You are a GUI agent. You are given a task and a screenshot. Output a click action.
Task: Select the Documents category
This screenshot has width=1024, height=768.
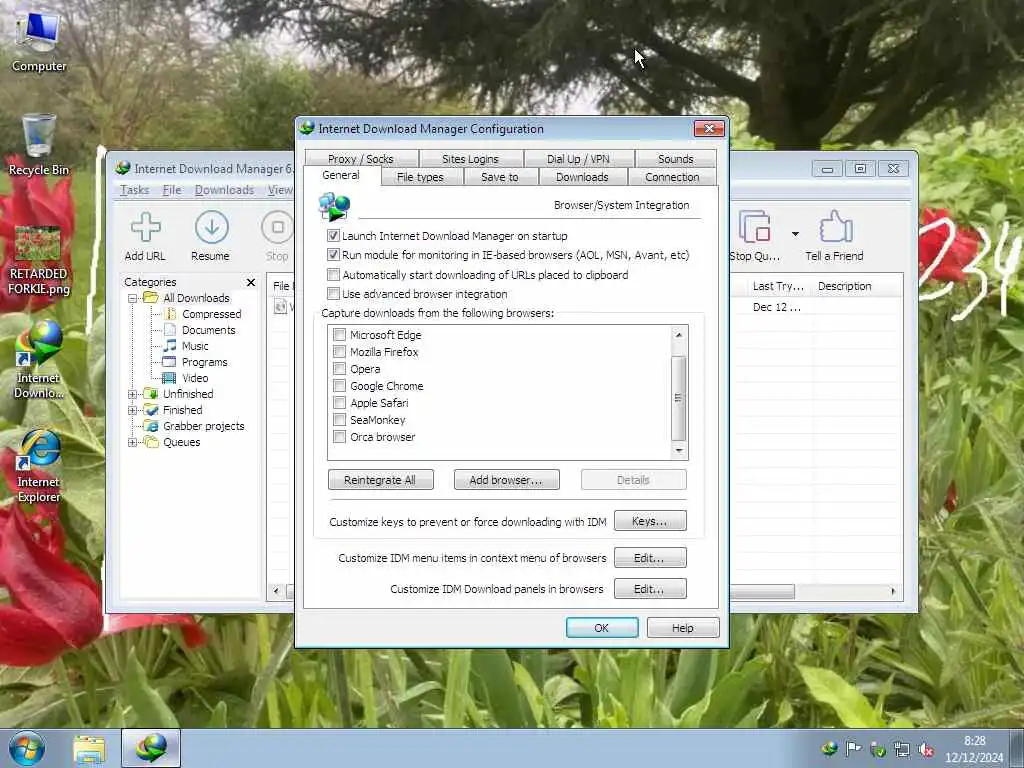208,330
